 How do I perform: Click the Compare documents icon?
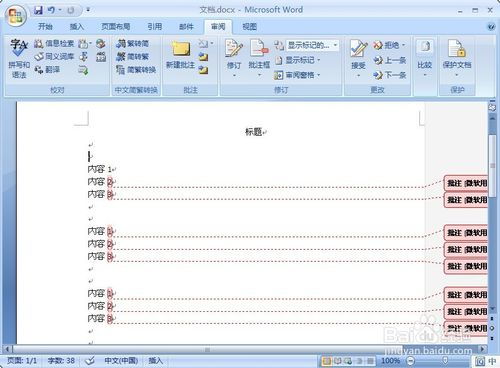pyautogui.click(x=425, y=57)
